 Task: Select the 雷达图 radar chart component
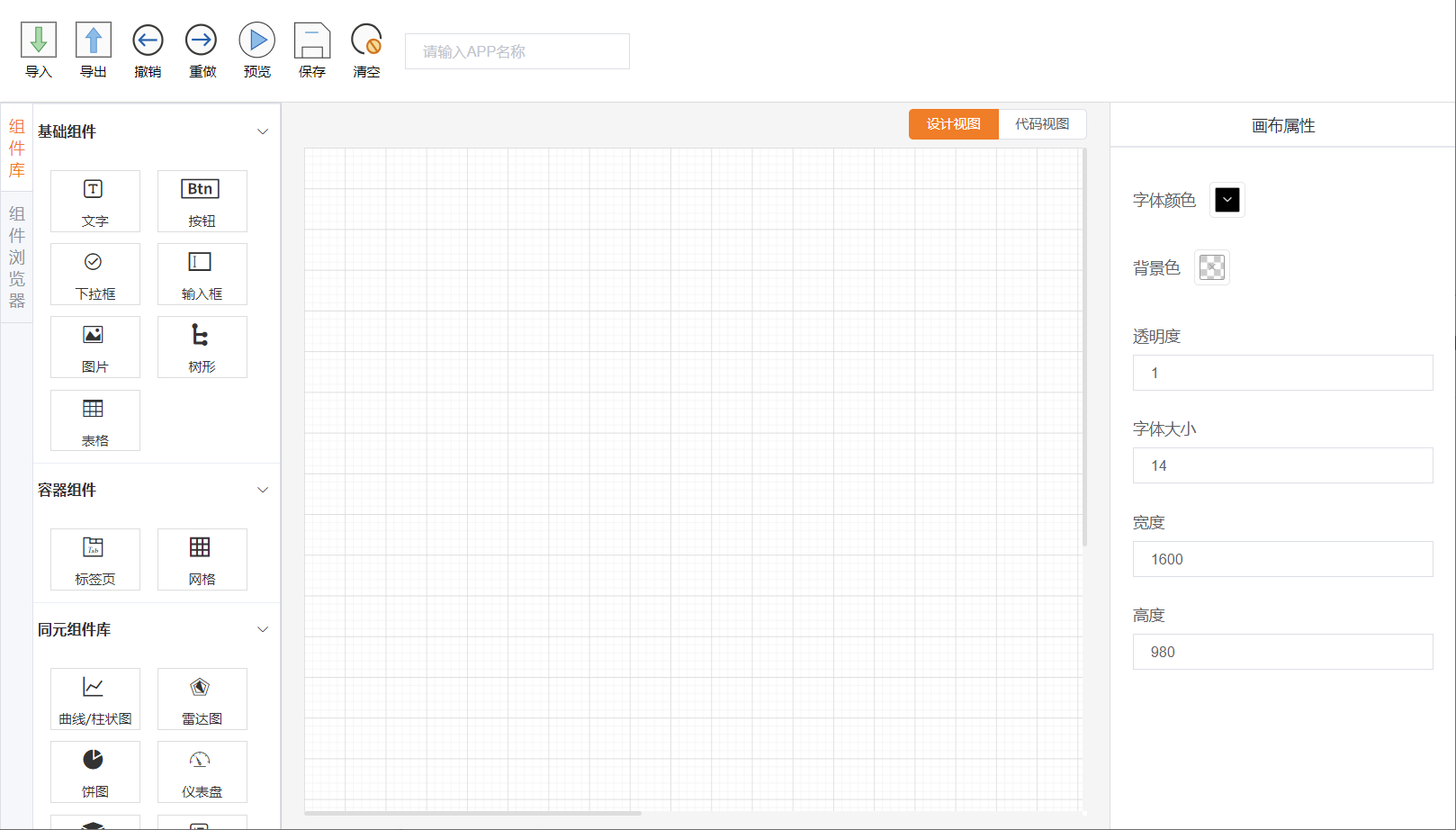point(202,699)
